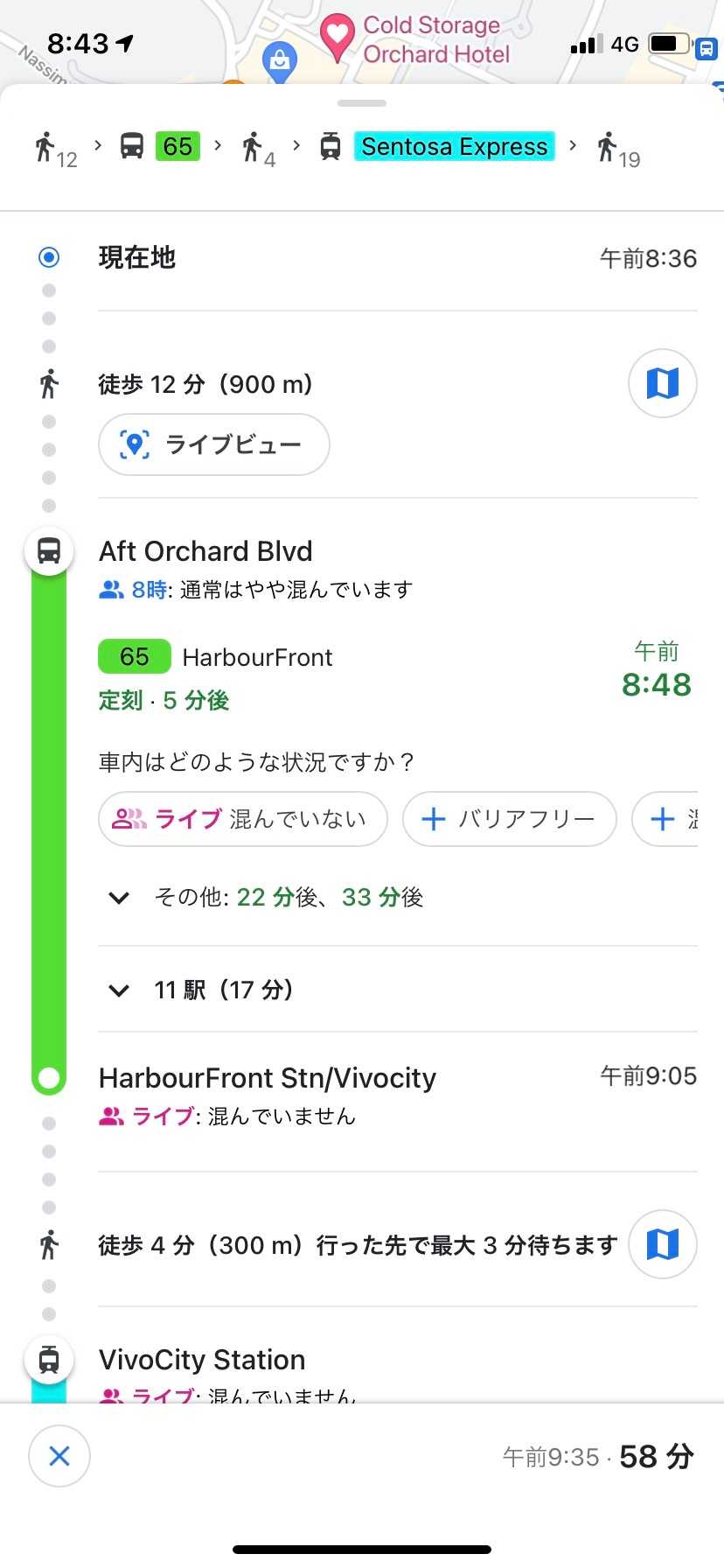Image resolution: width=724 pixels, height=1568 pixels.
Task: Tap the 午前 8:48 departure time
Action: point(656,672)
